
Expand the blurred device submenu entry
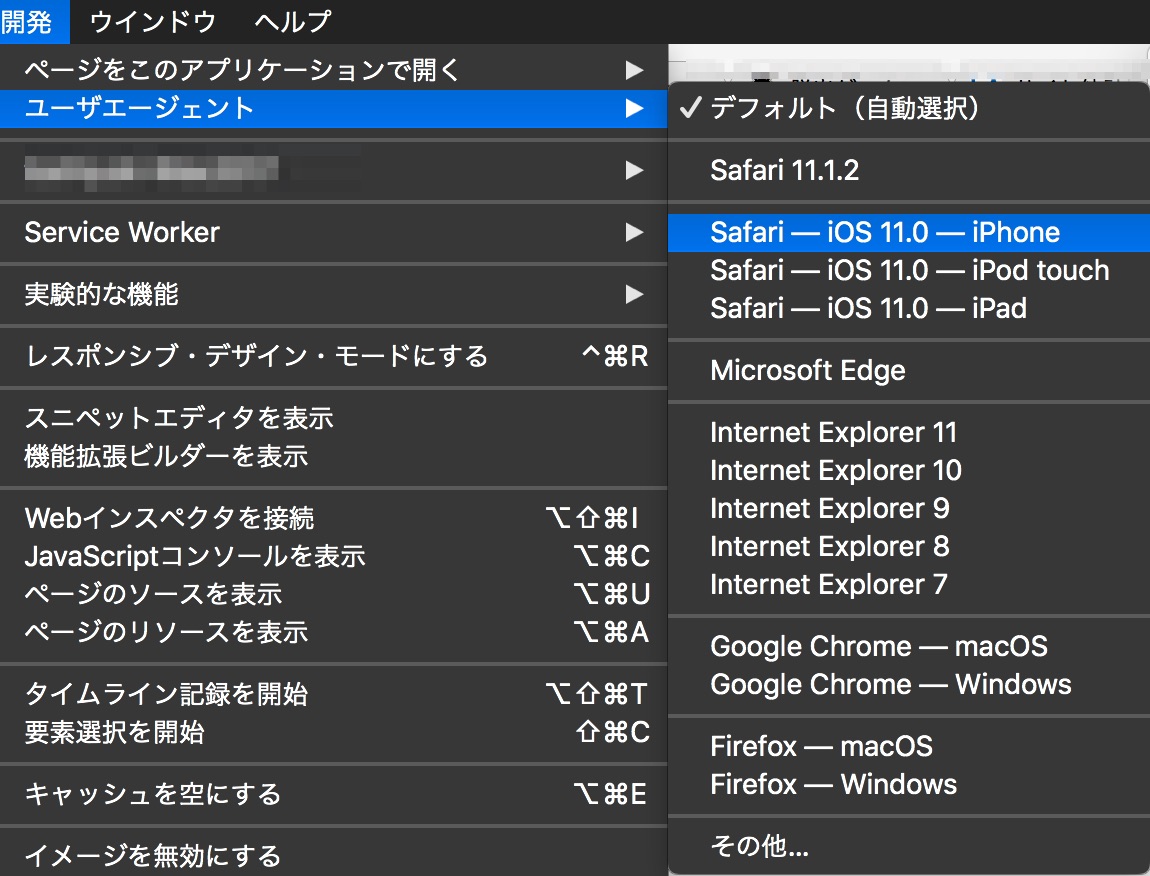click(334, 170)
